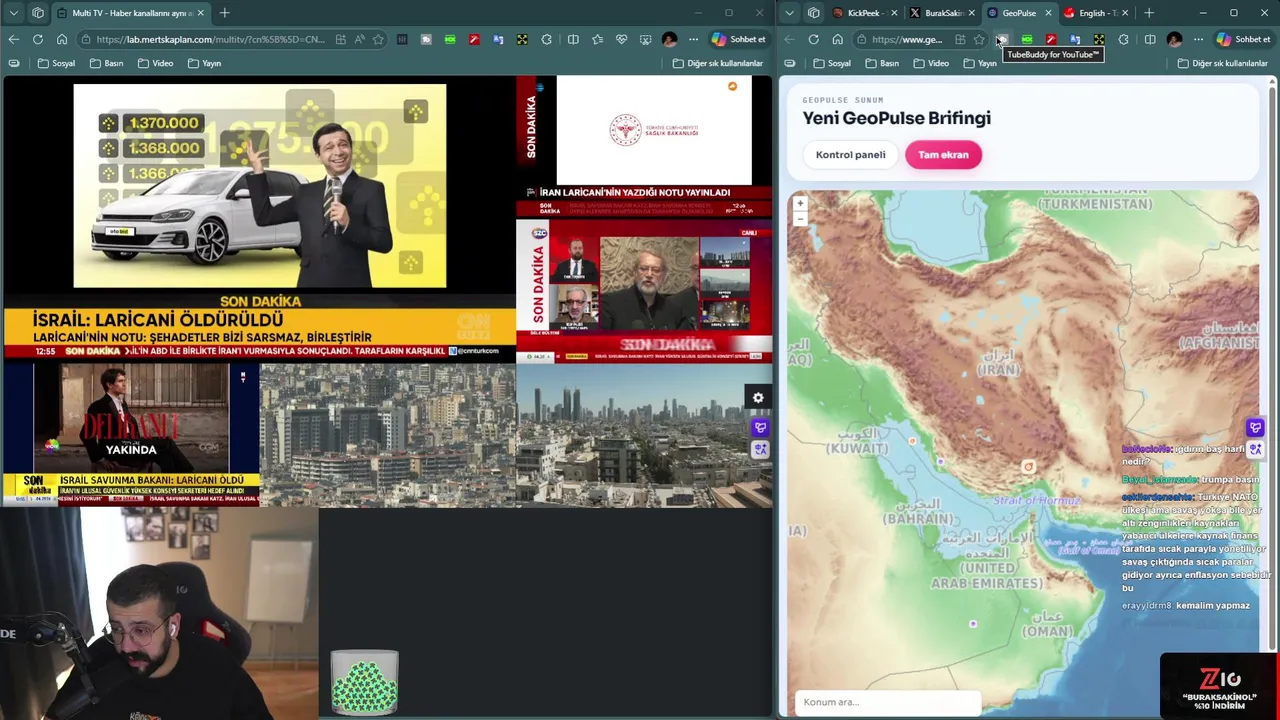Open new tab in right browser window
This screenshot has height=720, width=1280.
(1149, 13)
